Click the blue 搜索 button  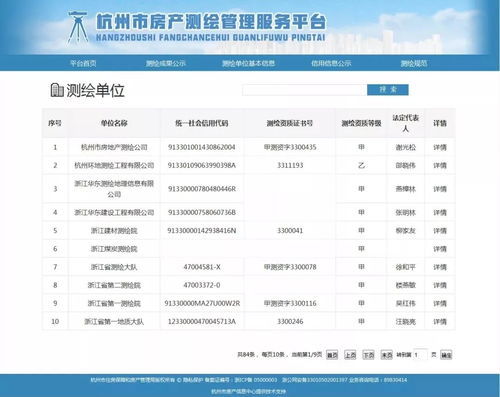click(x=388, y=90)
